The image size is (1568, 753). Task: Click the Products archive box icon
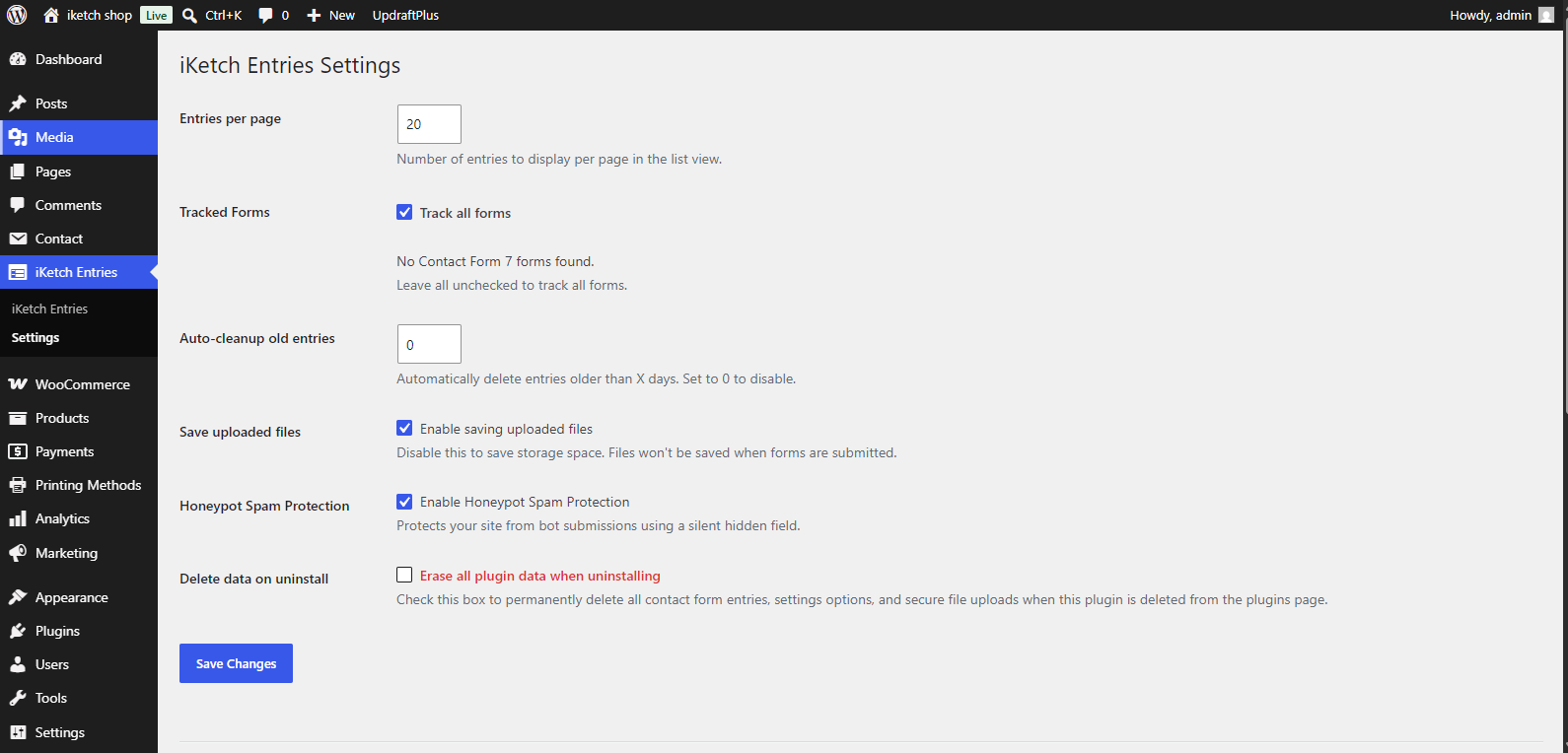click(x=18, y=418)
